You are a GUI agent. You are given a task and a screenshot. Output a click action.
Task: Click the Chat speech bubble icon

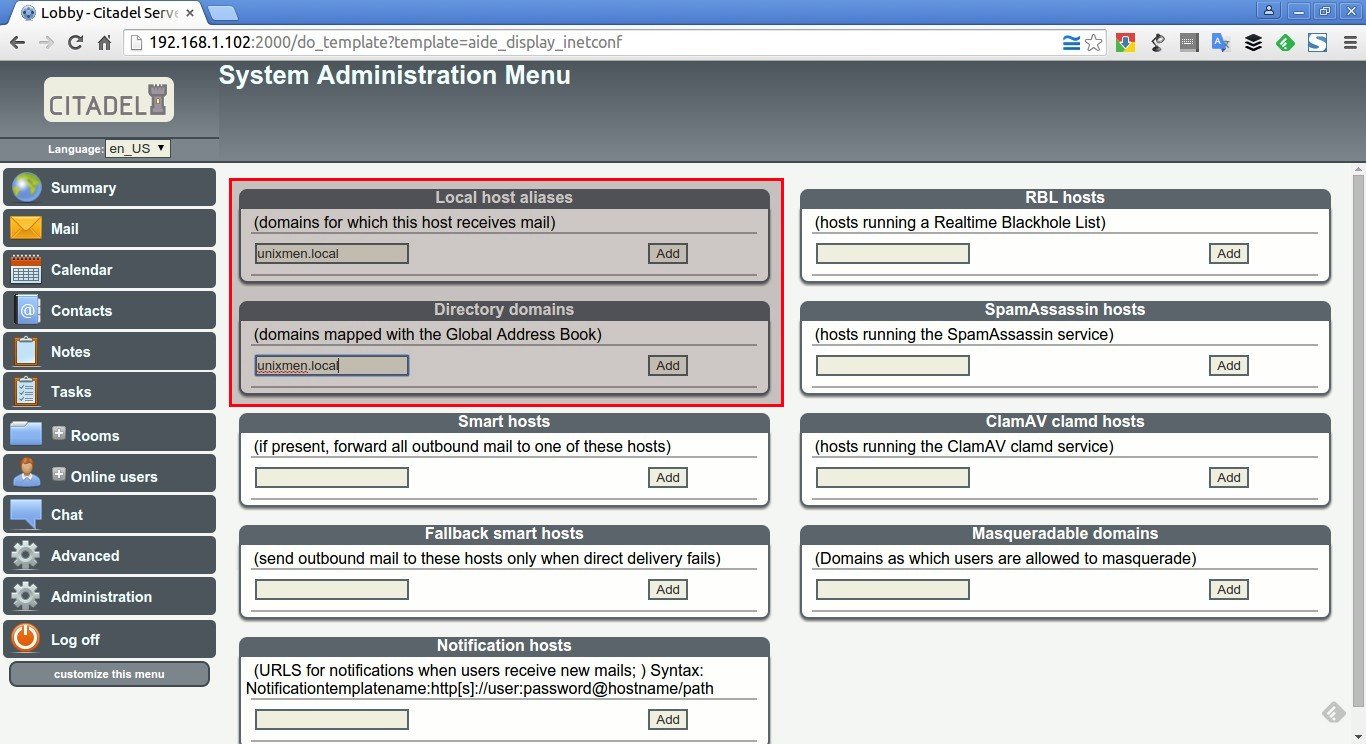pyautogui.click(x=26, y=514)
